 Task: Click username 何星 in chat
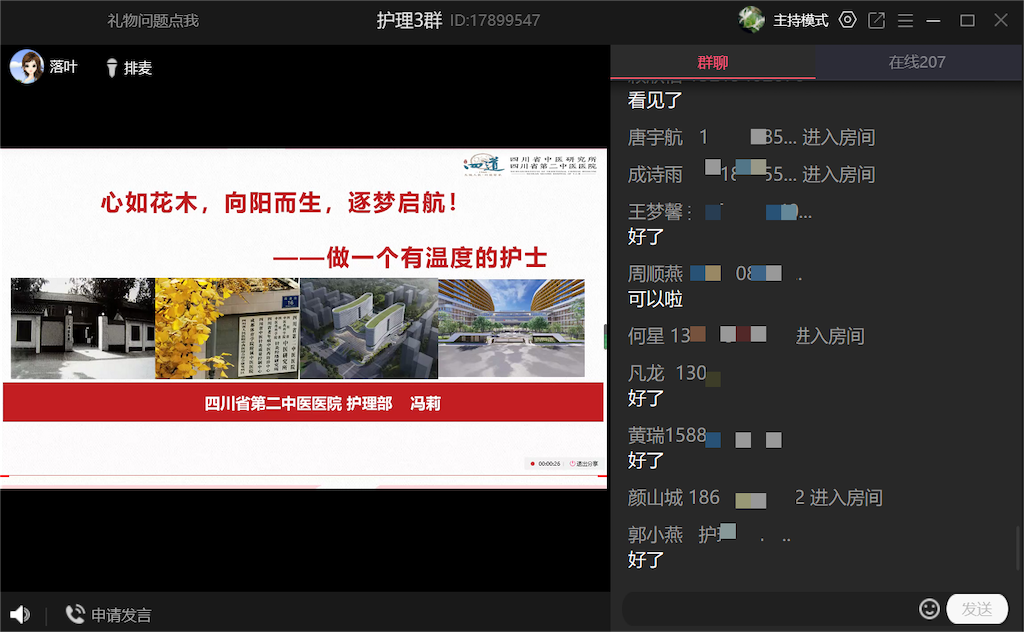[x=646, y=336]
